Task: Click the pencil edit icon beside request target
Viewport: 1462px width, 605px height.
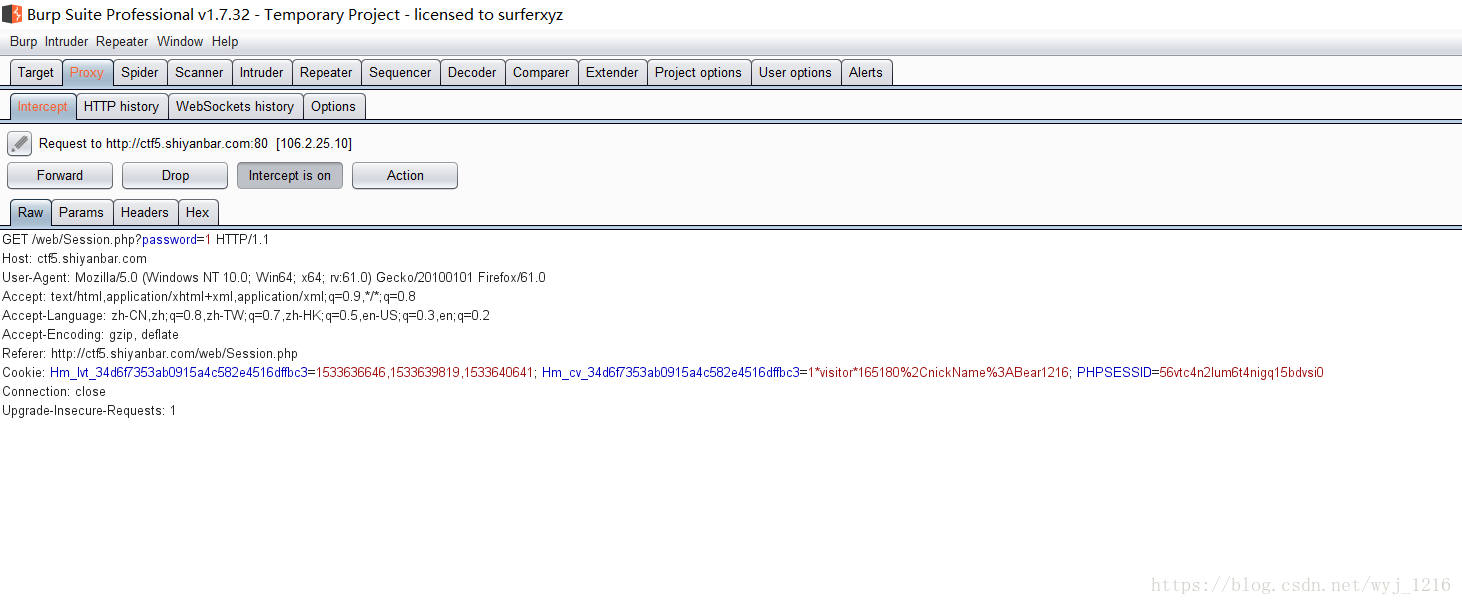Action: pyautogui.click(x=20, y=143)
